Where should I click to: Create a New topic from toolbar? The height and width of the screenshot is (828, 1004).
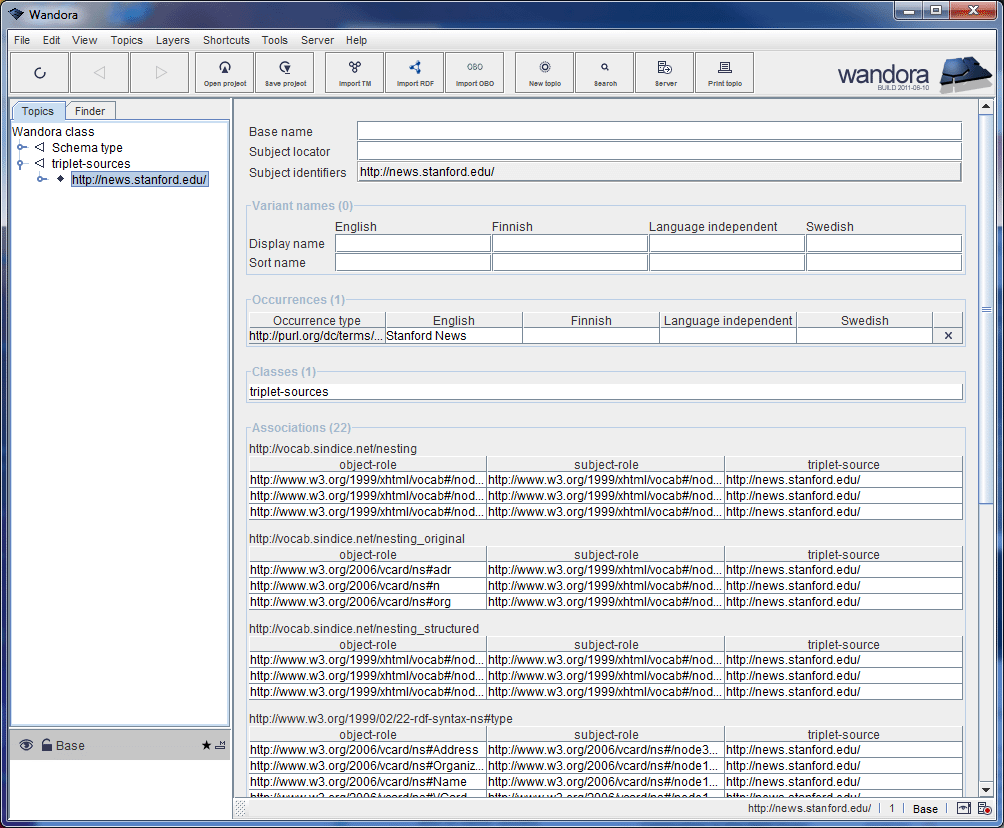click(544, 72)
